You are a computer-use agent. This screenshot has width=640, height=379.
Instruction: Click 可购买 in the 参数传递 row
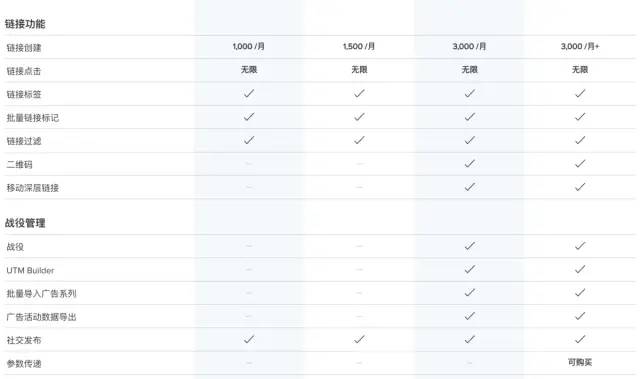[x=580, y=362]
